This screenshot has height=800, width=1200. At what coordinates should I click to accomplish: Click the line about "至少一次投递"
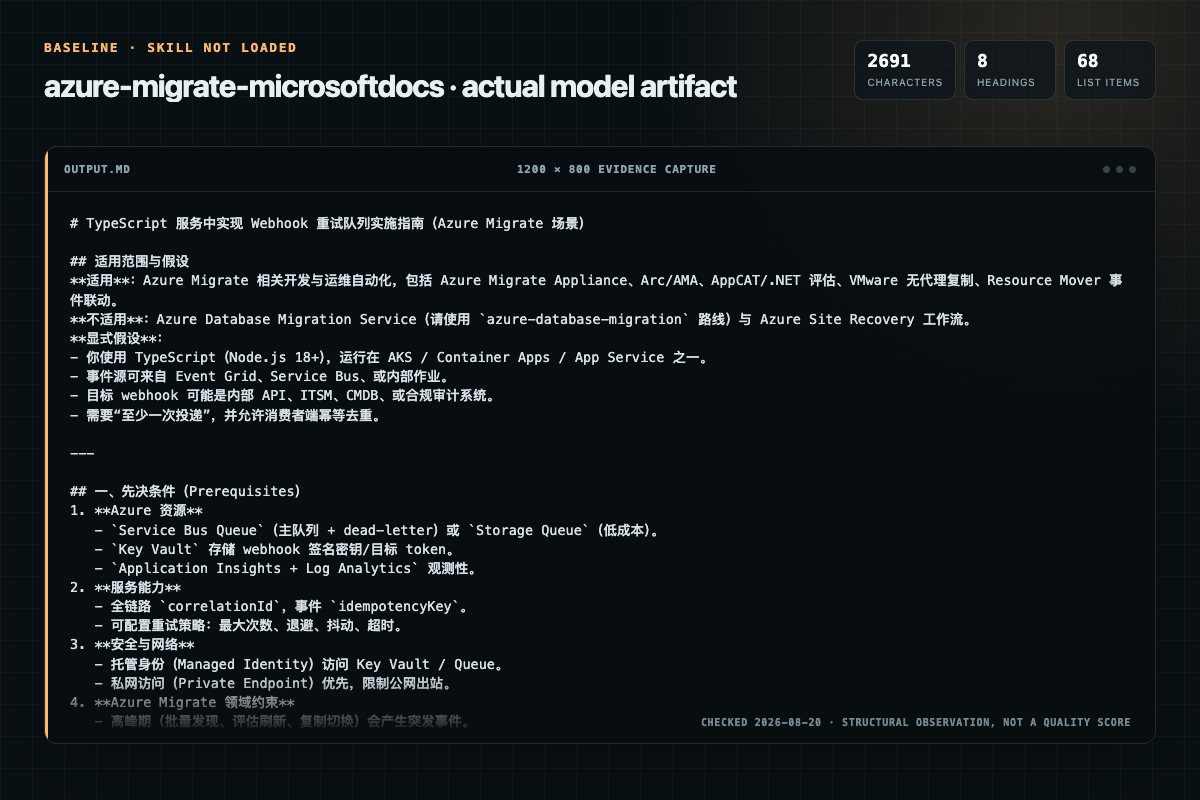[x=239, y=415]
